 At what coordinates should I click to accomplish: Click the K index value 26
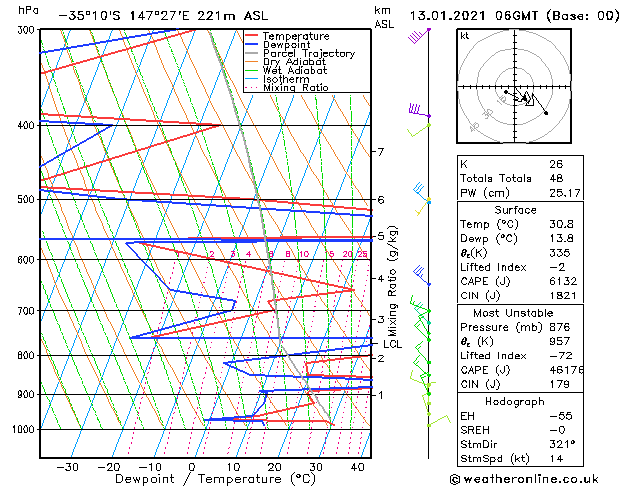coord(556,164)
